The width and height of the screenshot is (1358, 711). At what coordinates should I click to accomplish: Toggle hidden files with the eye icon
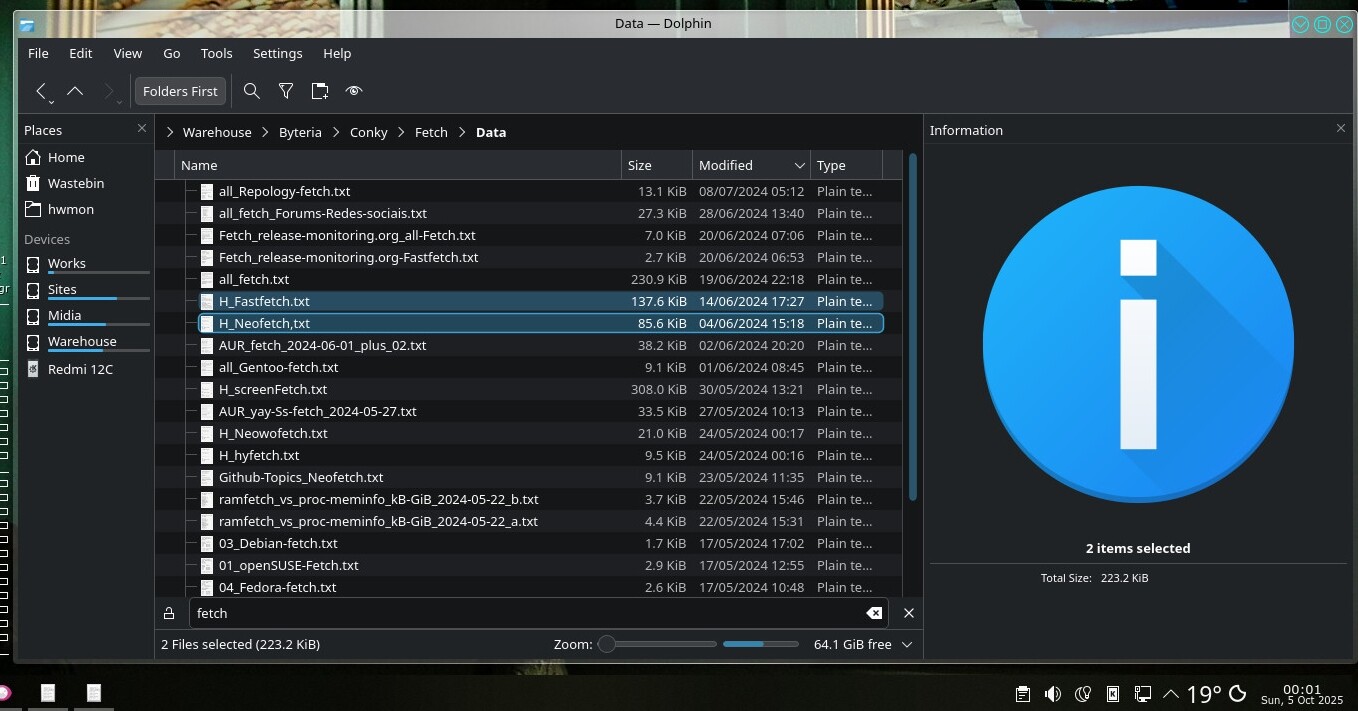(354, 91)
